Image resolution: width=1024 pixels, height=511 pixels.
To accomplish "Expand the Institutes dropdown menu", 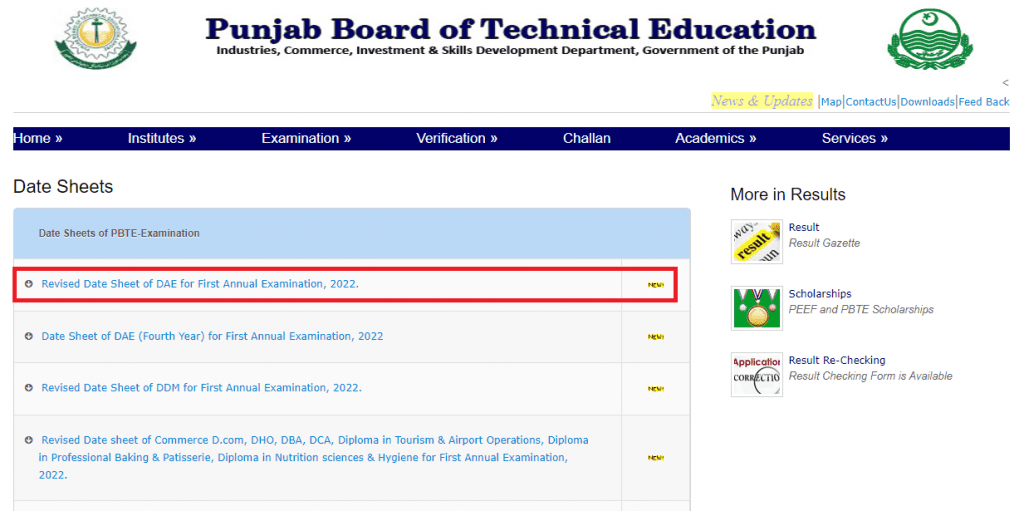I will click(x=161, y=138).
